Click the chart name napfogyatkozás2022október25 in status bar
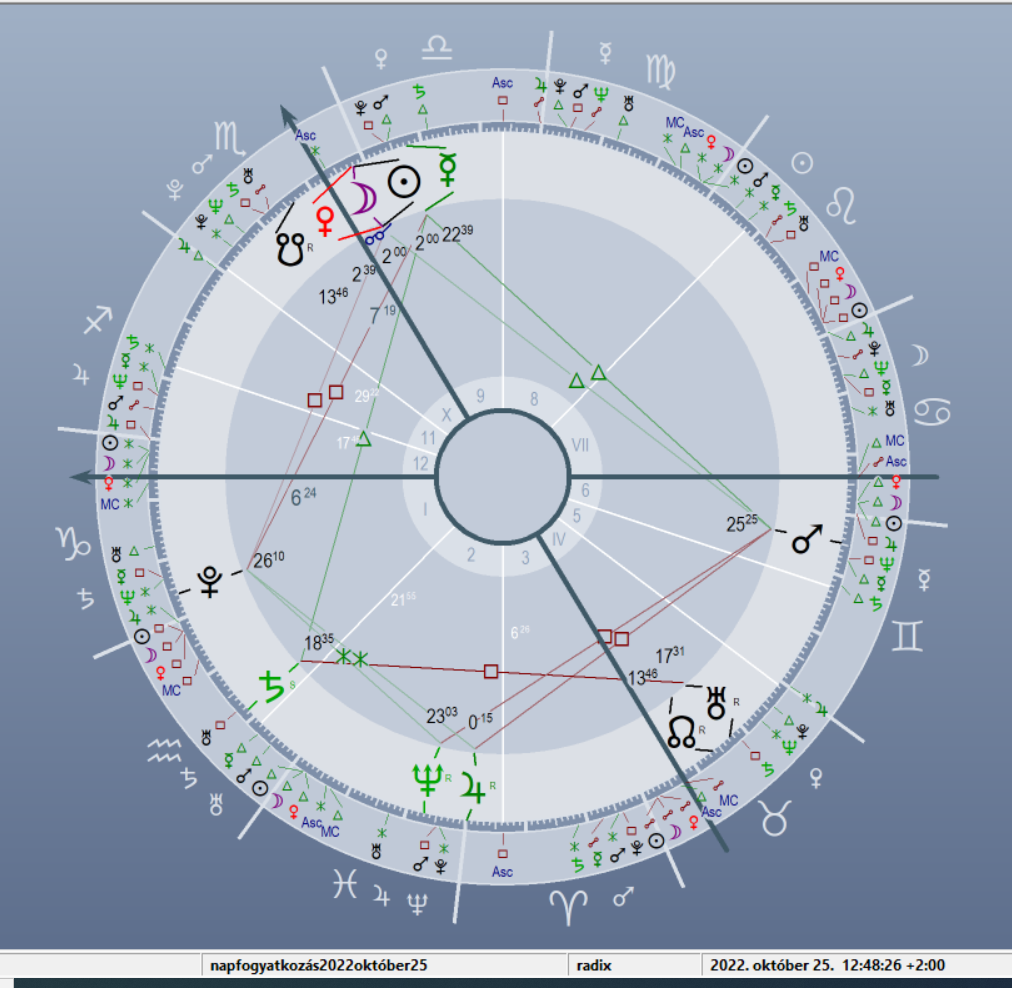 click(x=318, y=966)
